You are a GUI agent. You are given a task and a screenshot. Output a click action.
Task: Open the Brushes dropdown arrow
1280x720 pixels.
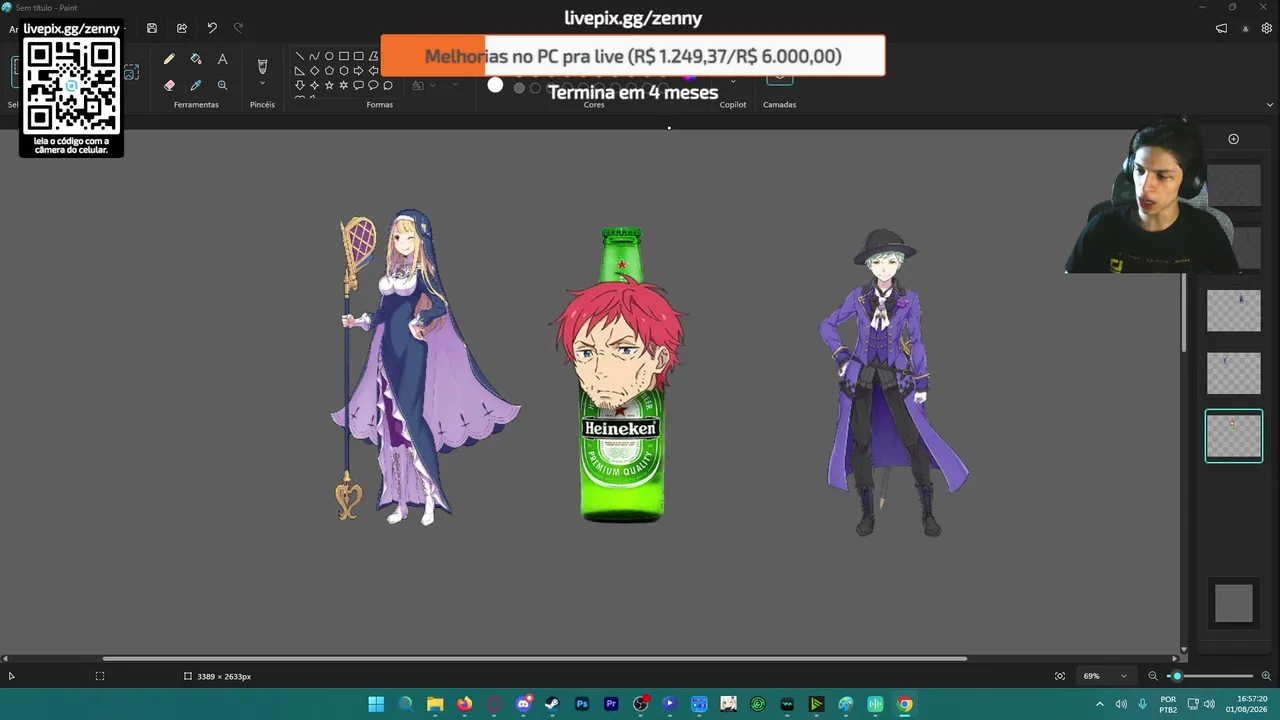tap(262, 84)
